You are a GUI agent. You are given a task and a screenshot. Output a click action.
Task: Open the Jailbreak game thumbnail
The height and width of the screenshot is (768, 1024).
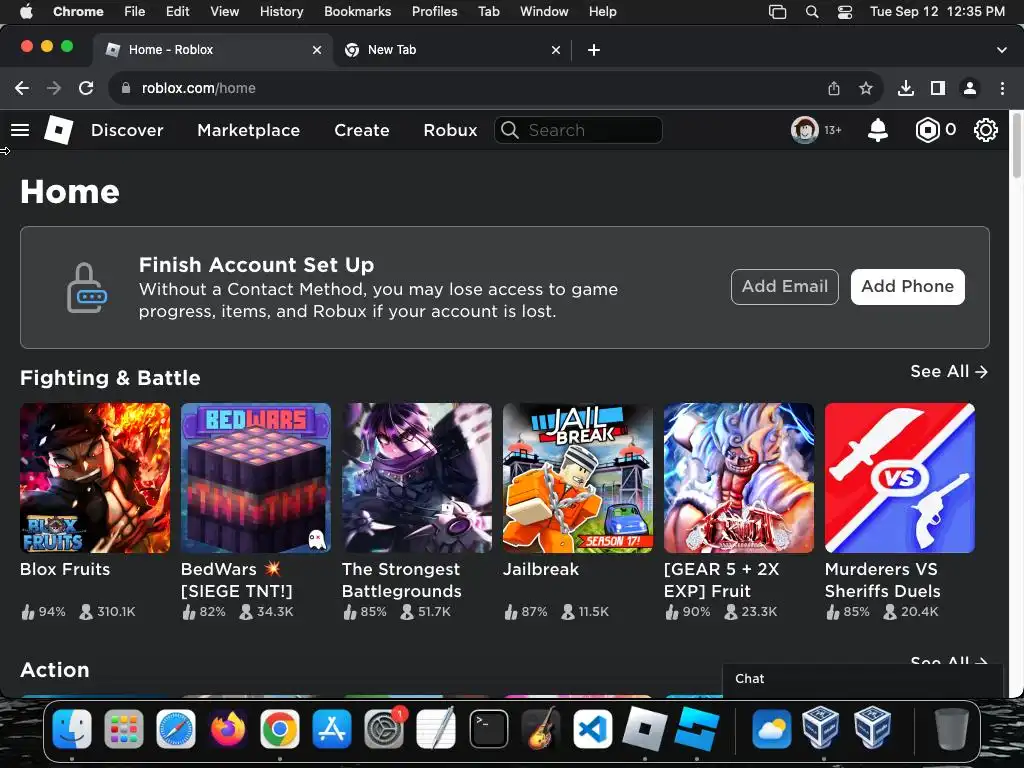[x=578, y=478]
